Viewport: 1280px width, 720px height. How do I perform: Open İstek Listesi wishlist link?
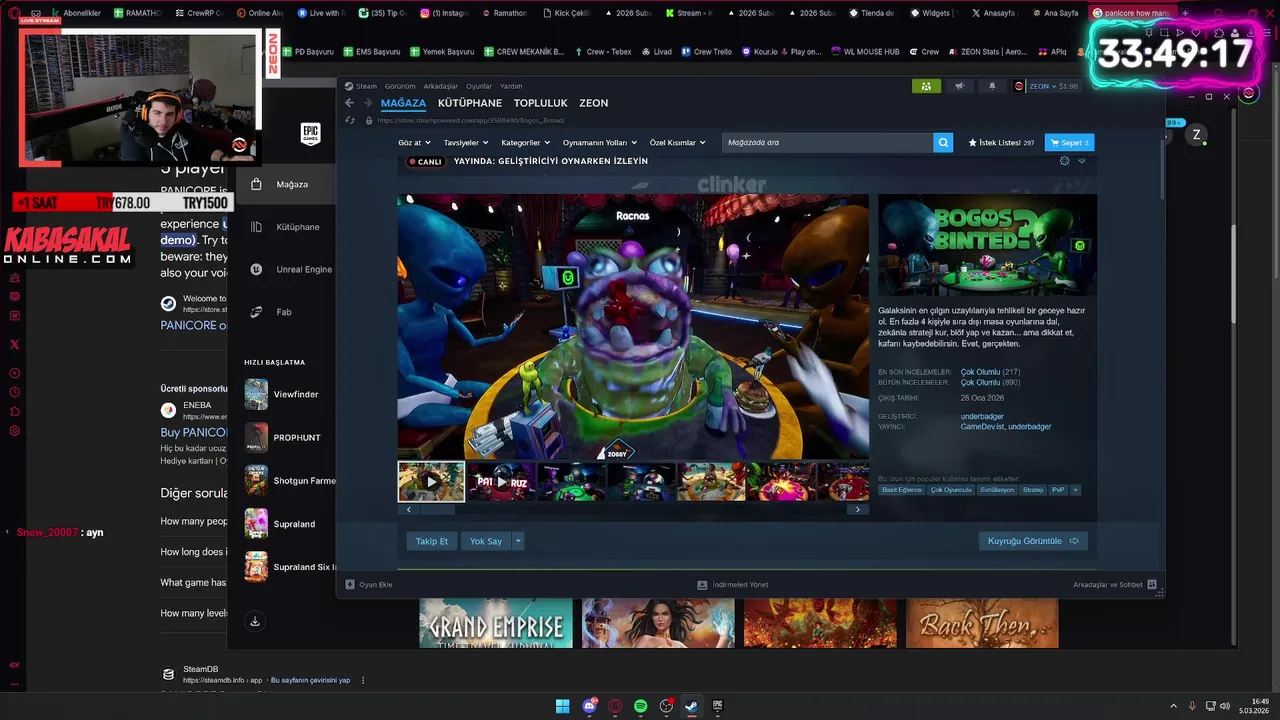(1001, 143)
